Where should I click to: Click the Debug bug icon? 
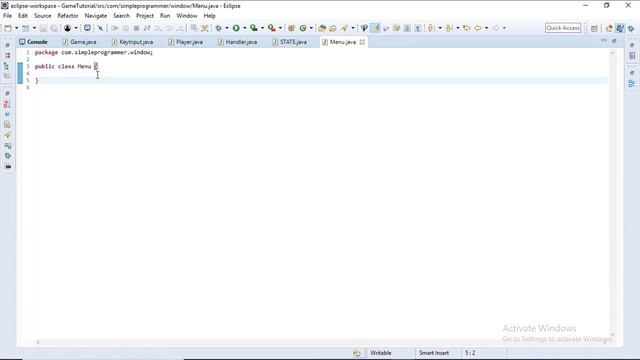point(218,28)
